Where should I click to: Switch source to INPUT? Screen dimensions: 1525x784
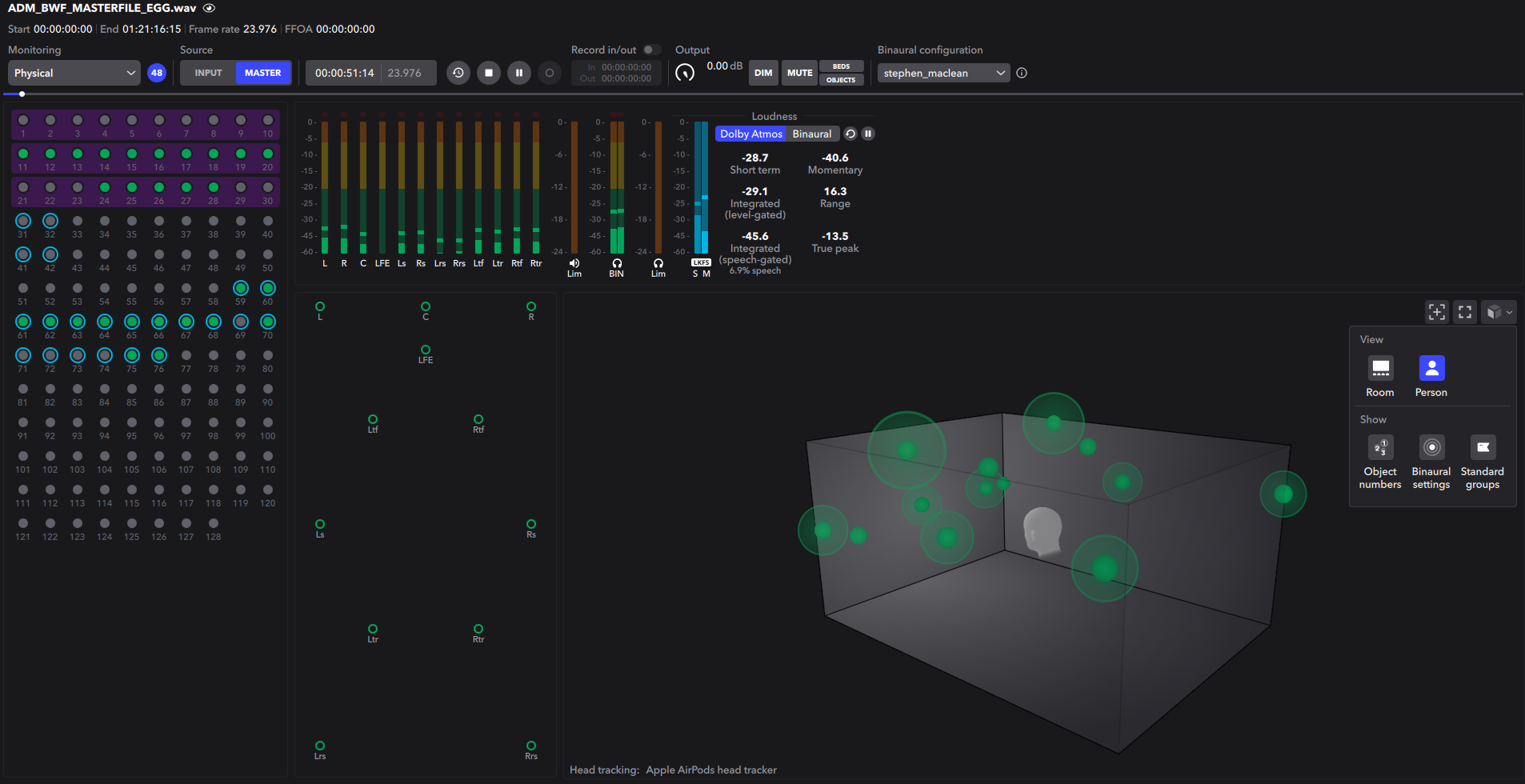[207, 73]
